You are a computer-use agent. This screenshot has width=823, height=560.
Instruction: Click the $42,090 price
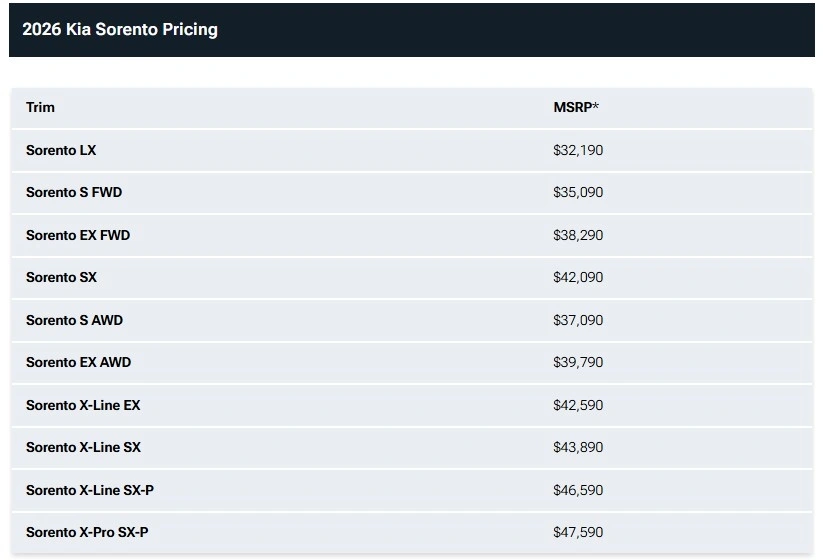[x=578, y=277]
